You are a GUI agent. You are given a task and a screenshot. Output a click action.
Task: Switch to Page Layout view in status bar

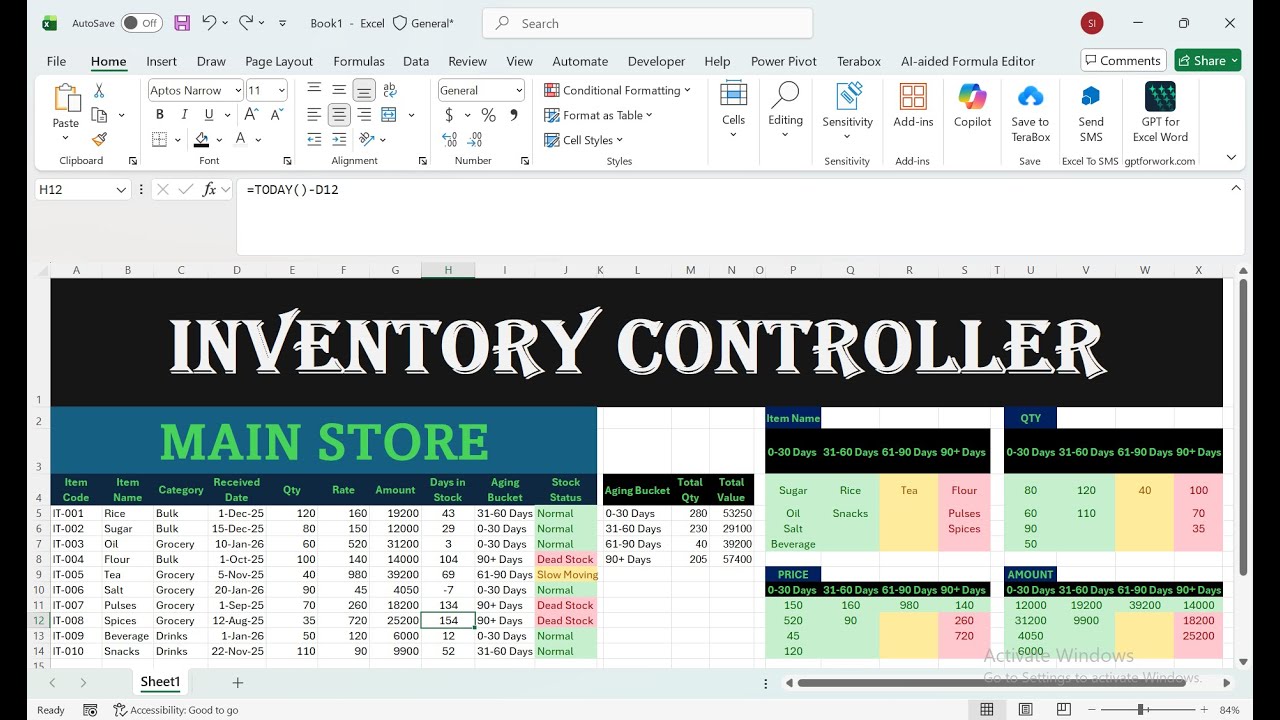click(1026, 710)
